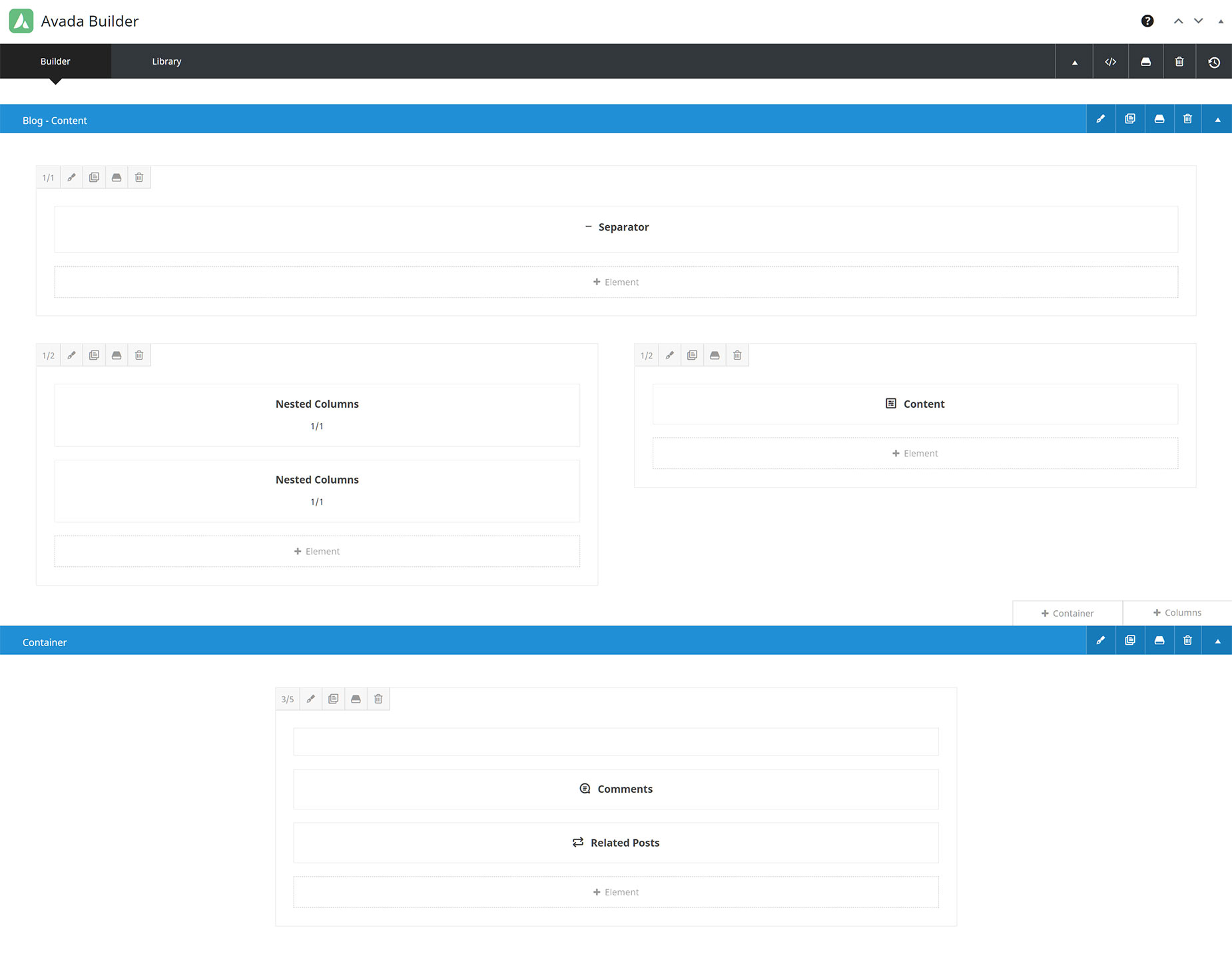Collapse Avada Builder metabox triangle
The height and width of the screenshot is (964, 1232).
pyautogui.click(x=1221, y=21)
